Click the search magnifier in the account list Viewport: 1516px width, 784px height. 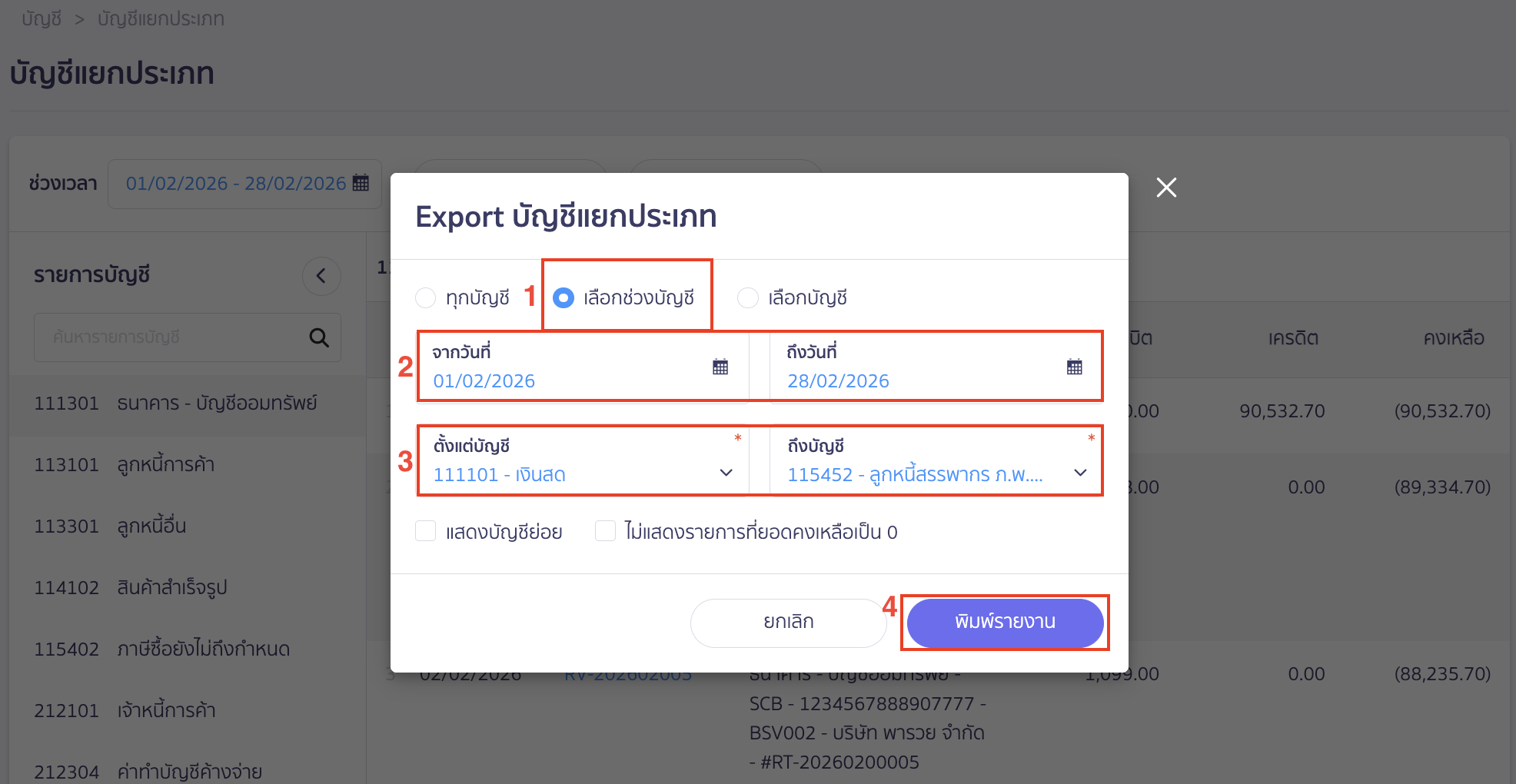point(318,337)
